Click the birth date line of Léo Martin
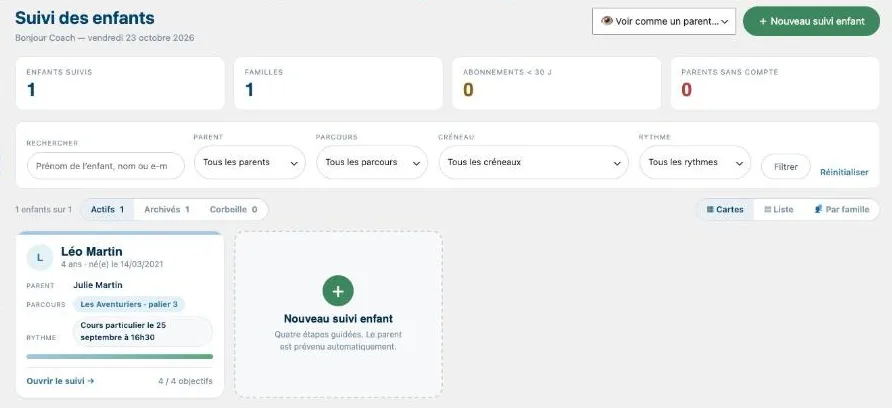 click(113, 265)
